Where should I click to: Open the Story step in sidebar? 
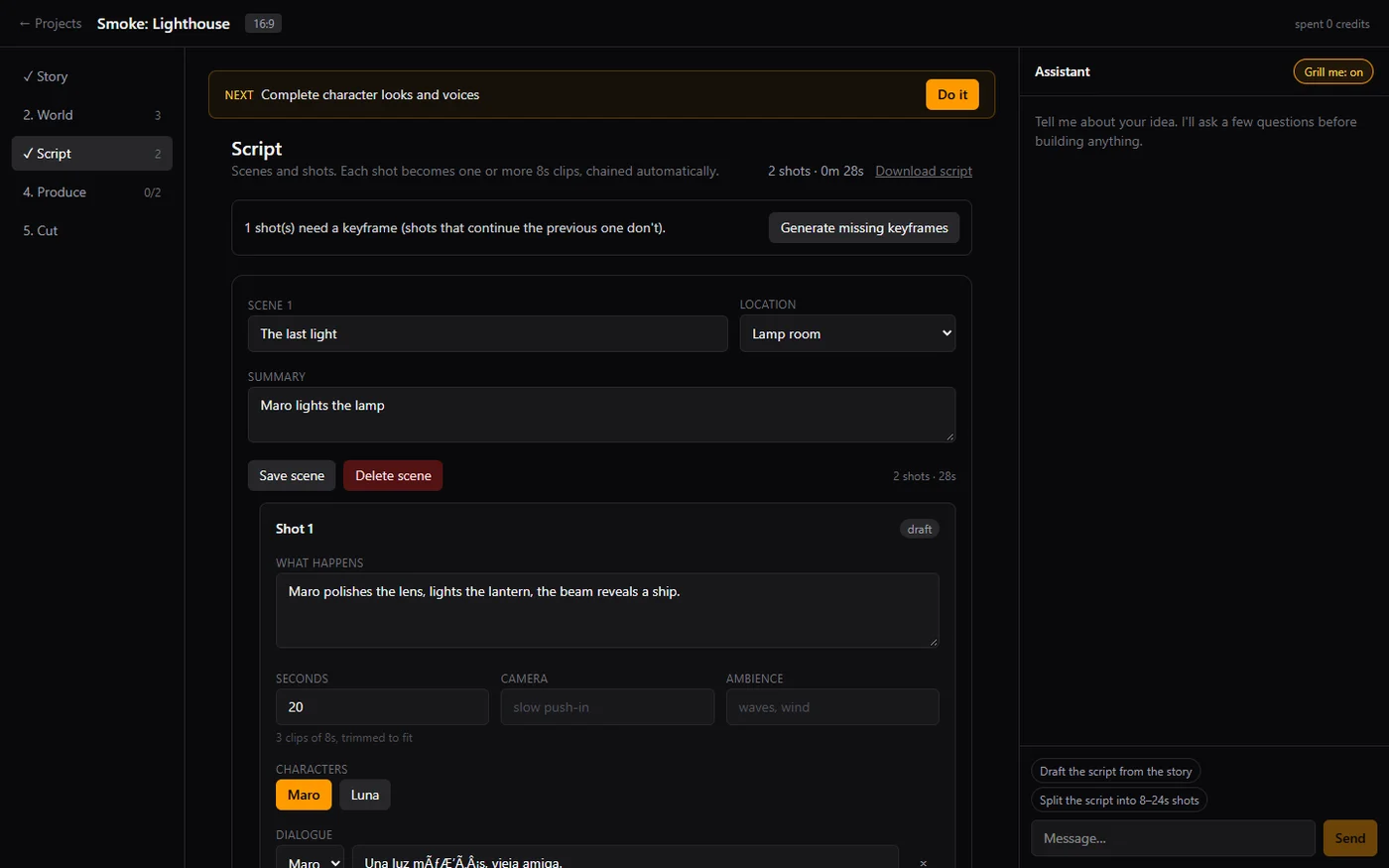coord(92,76)
